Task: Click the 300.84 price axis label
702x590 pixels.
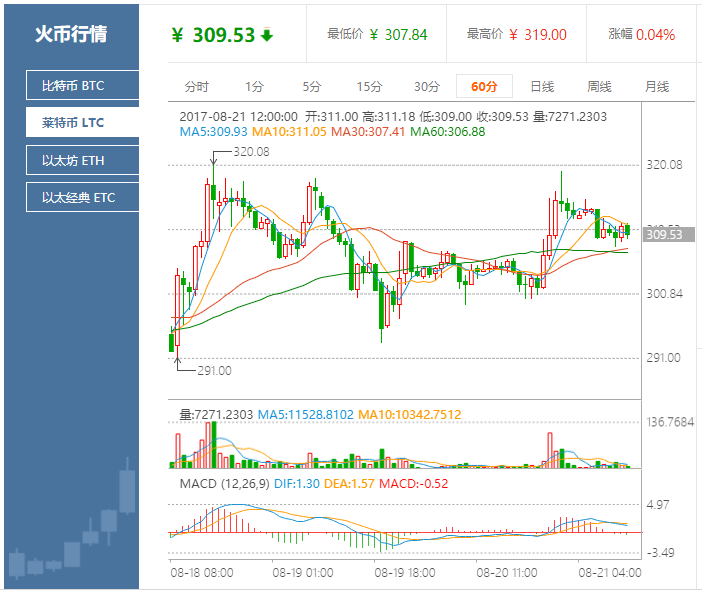Action: (664, 294)
